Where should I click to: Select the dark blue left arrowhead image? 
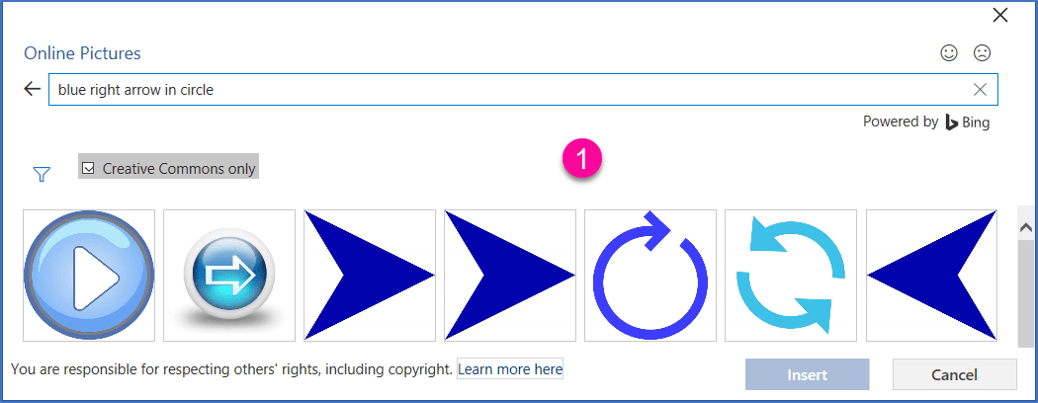pos(931,275)
